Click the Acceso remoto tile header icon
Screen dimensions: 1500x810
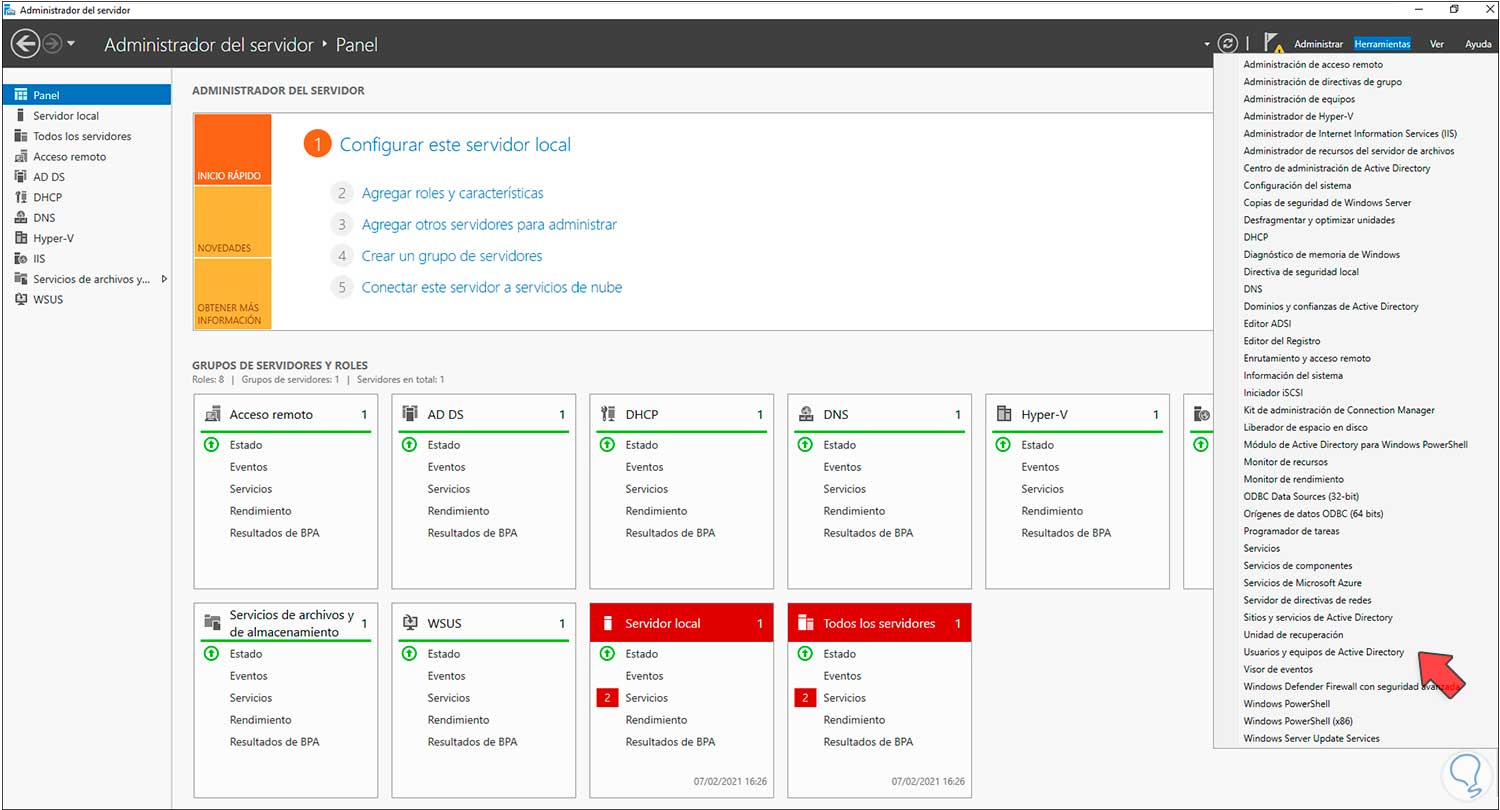(211, 414)
